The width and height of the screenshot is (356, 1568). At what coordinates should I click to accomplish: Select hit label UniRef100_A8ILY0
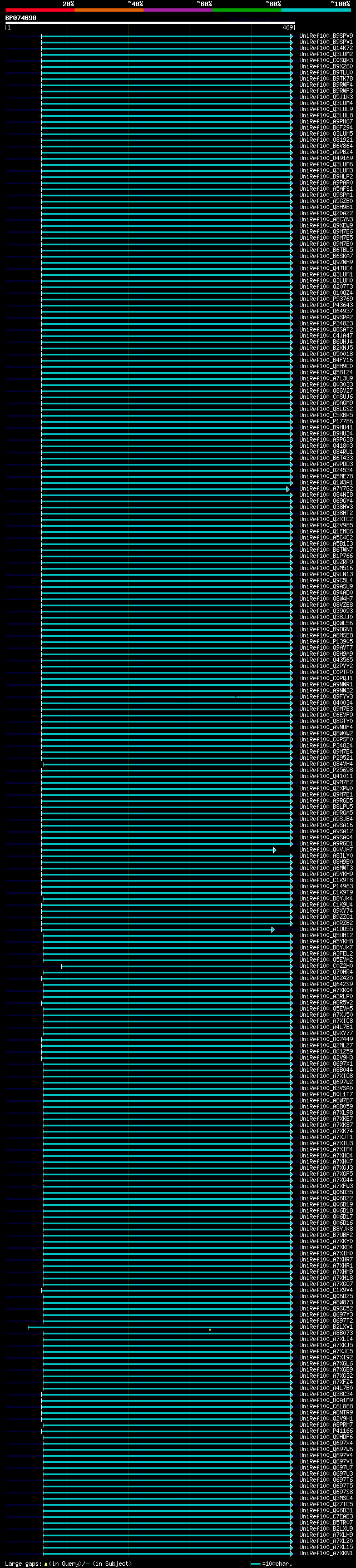pyautogui.click(x=326, y=856)
